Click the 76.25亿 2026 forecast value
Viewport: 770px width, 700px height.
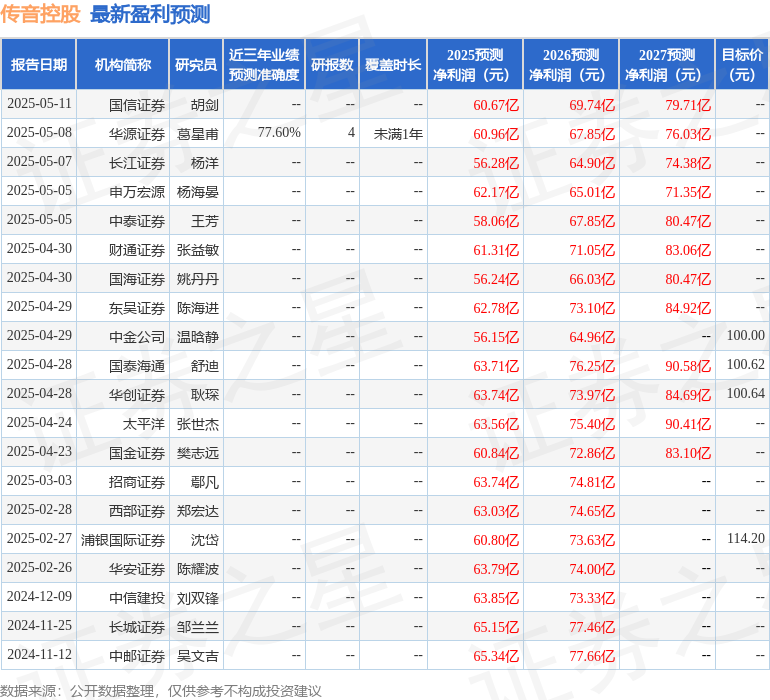pyautogui.click(x=592, y=366)
